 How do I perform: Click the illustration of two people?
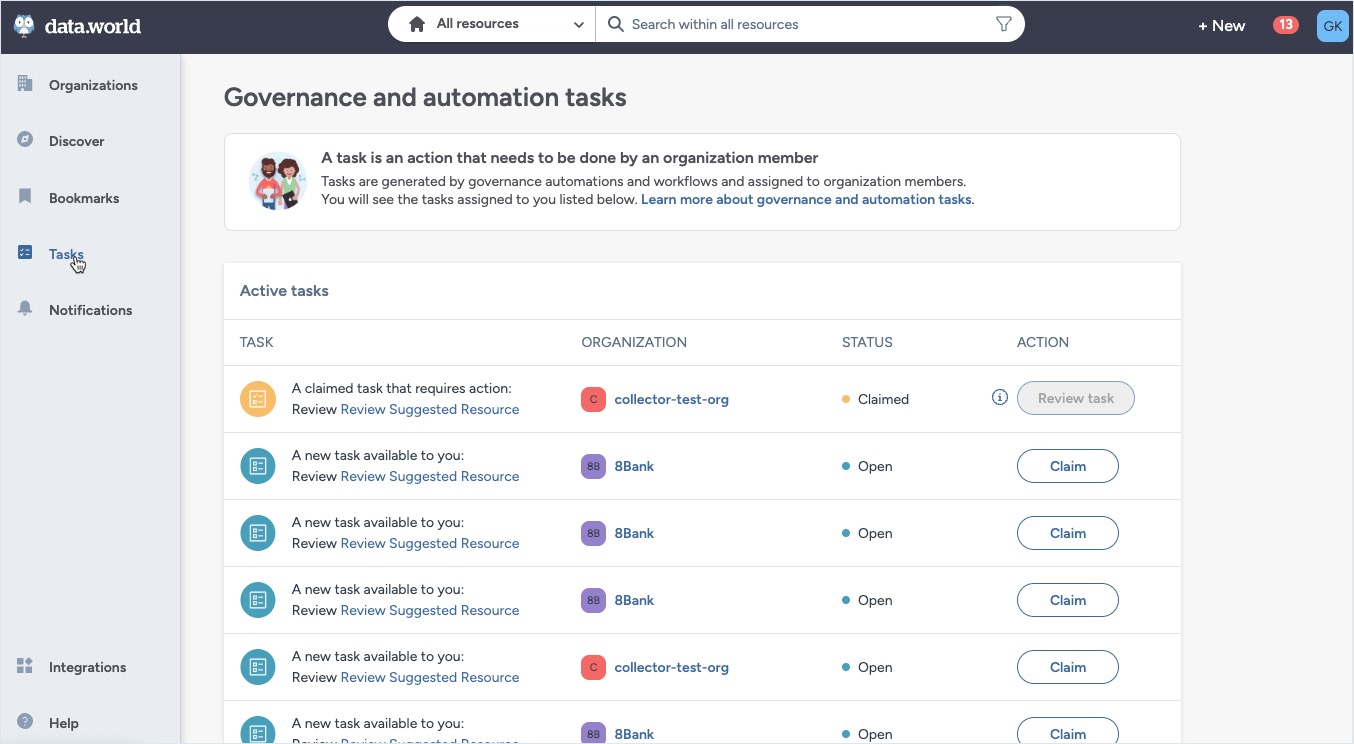pos(277,181)
